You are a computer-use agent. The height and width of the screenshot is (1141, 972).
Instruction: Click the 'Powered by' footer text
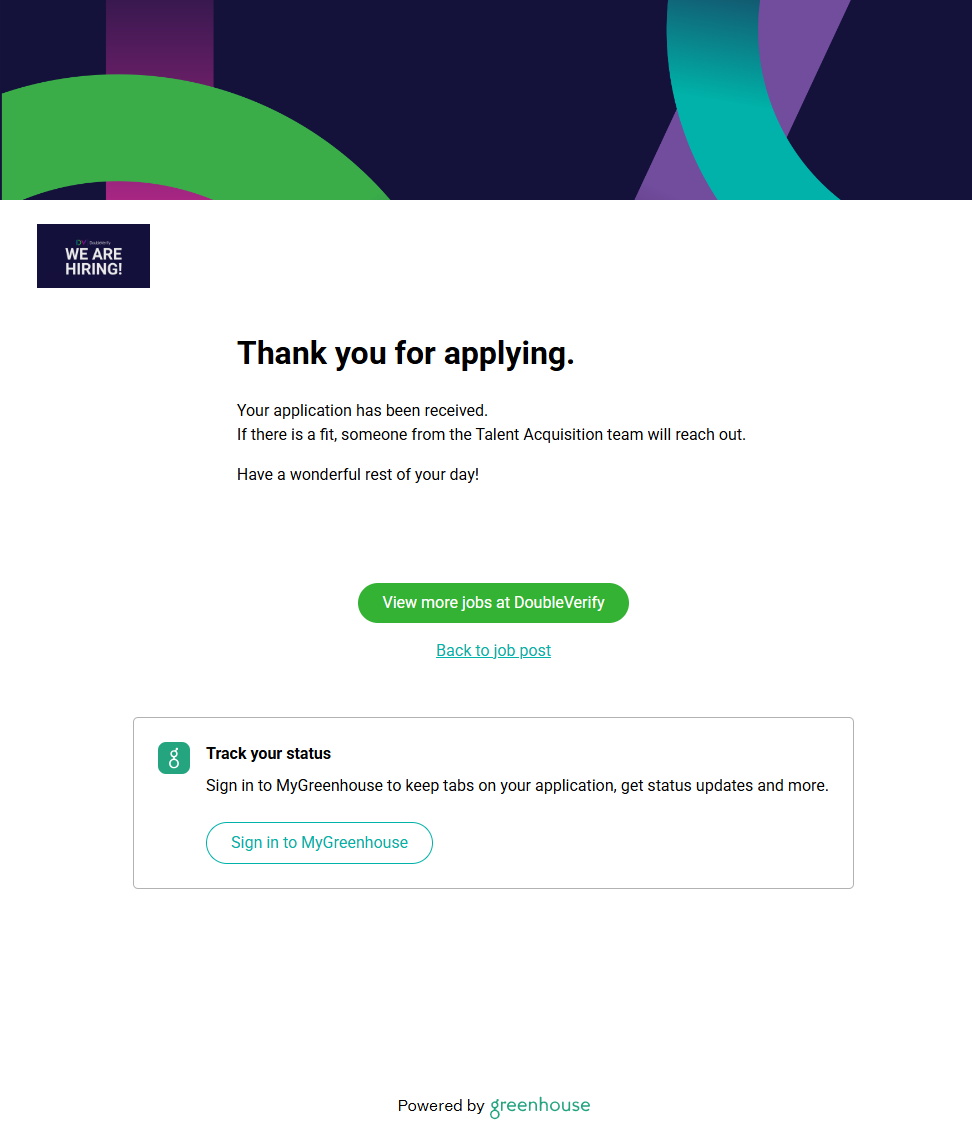440,1106
